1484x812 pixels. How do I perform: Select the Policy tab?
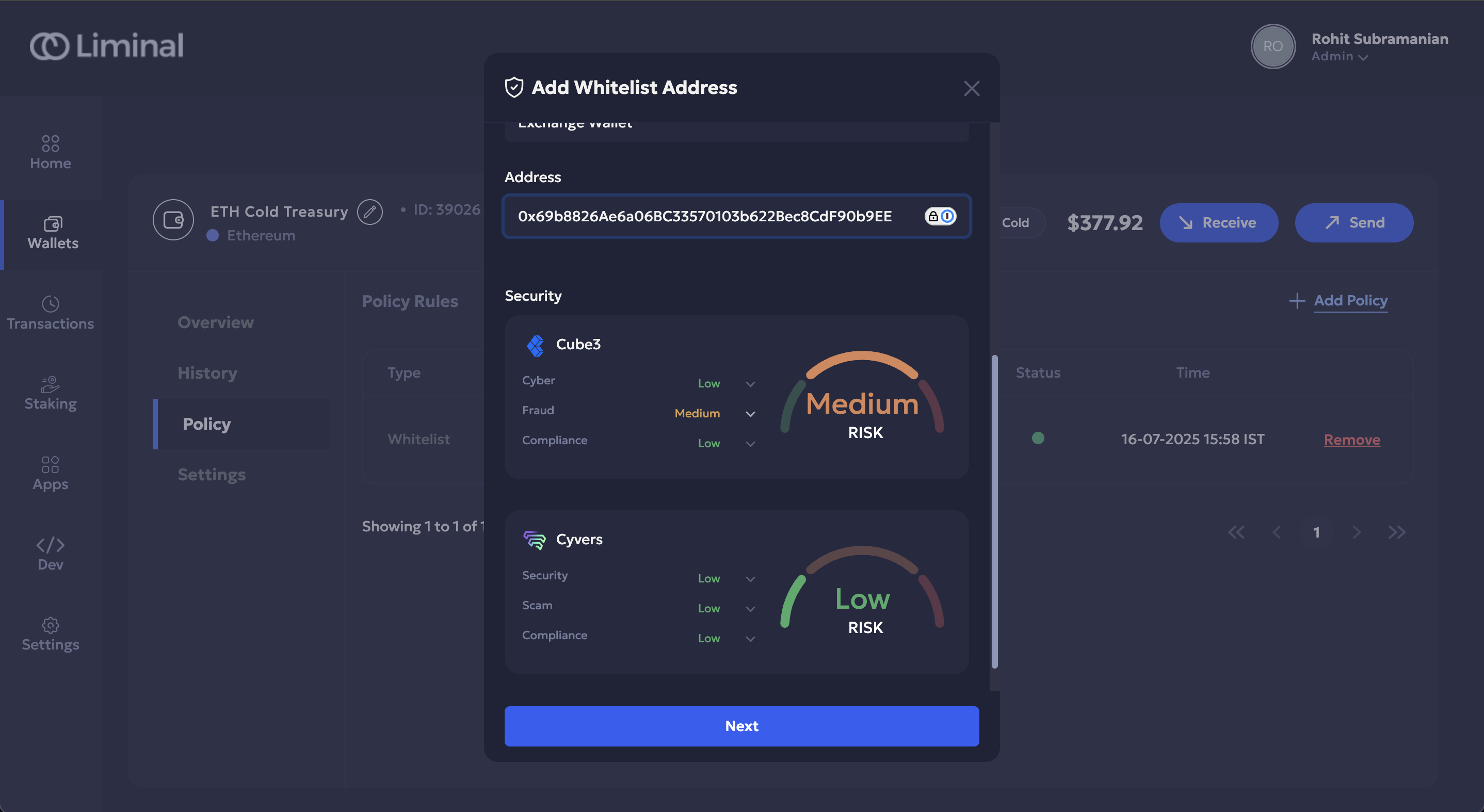pos(242,423)
